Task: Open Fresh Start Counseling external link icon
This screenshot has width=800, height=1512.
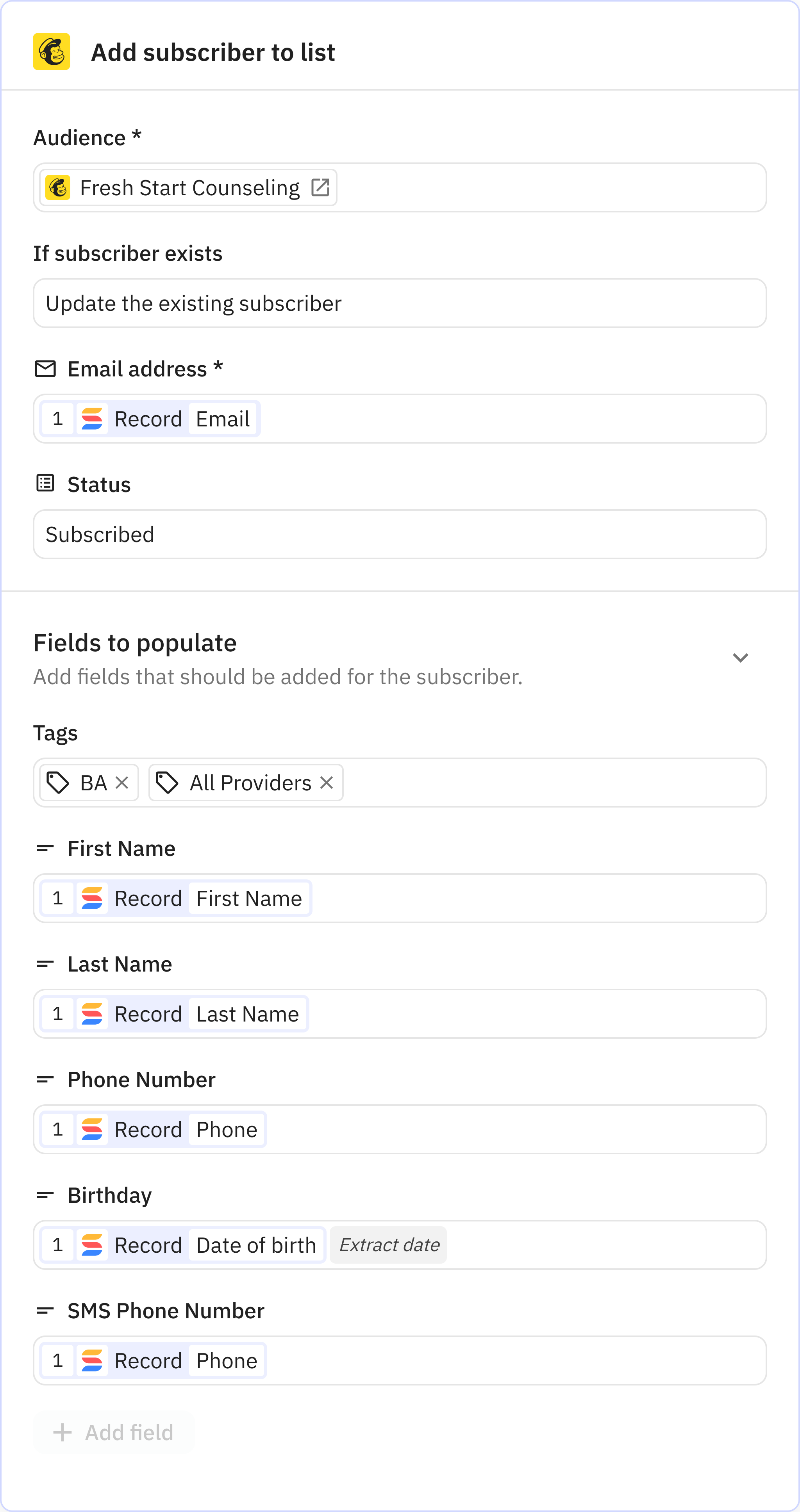Action: (320, 188)
